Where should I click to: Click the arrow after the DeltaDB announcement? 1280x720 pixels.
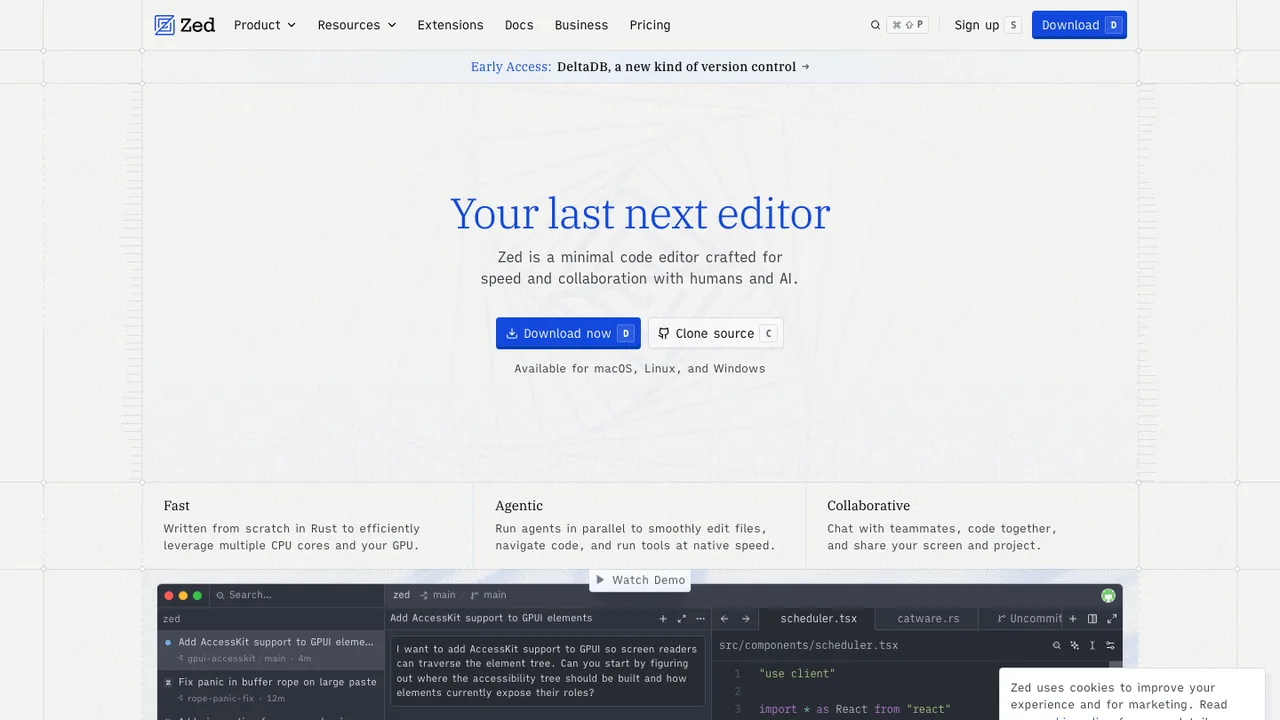pyautogui.click(x=805, y=67)
